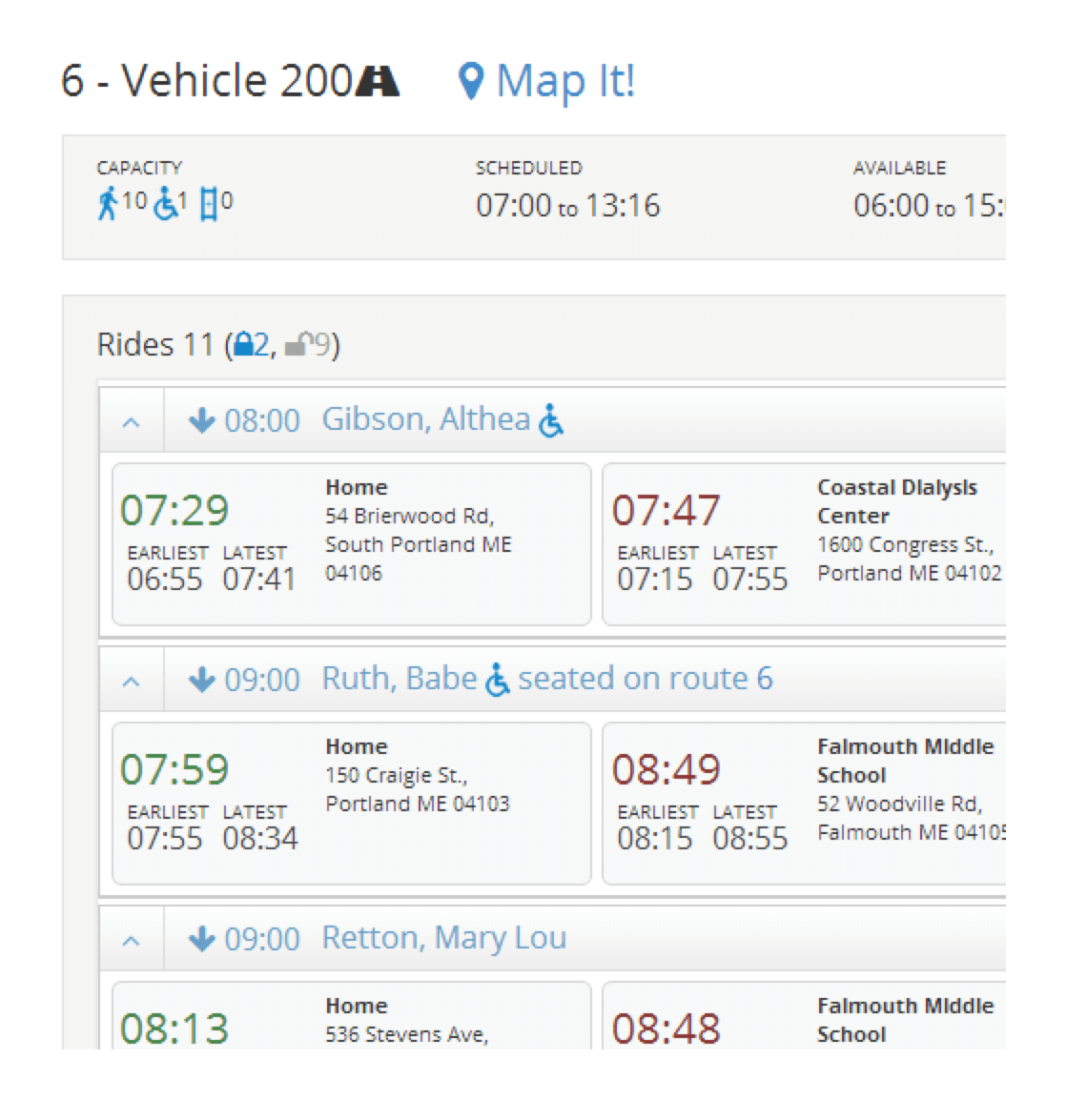This screenshot has width=1067, height=1120.
Task: Click the wheelchair icon beside Ruth, Babe
Action: 497,678
